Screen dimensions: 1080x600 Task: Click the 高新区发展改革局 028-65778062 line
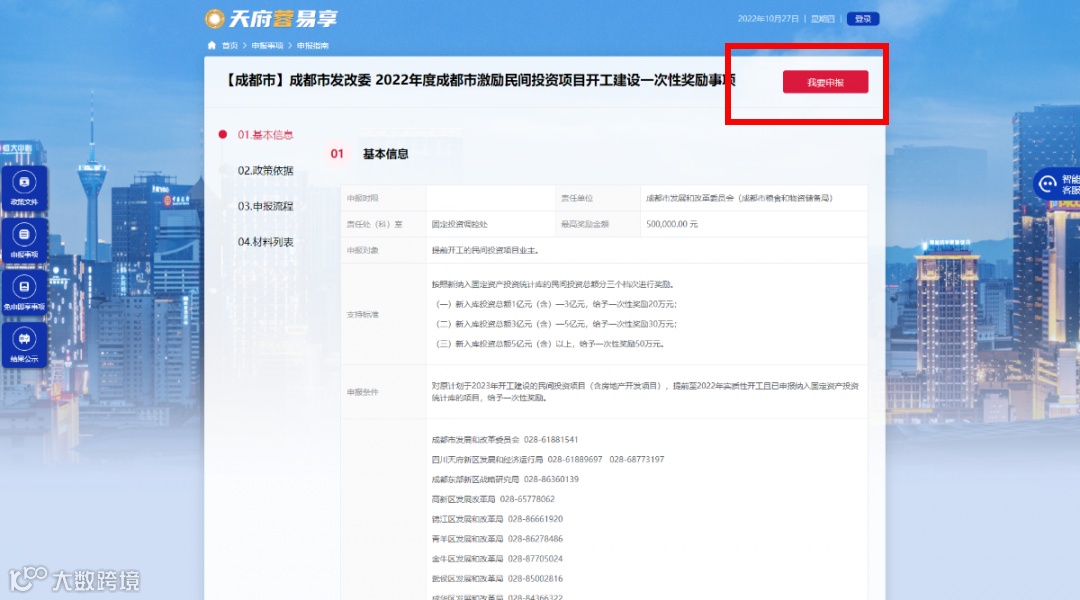pos(493,499)
